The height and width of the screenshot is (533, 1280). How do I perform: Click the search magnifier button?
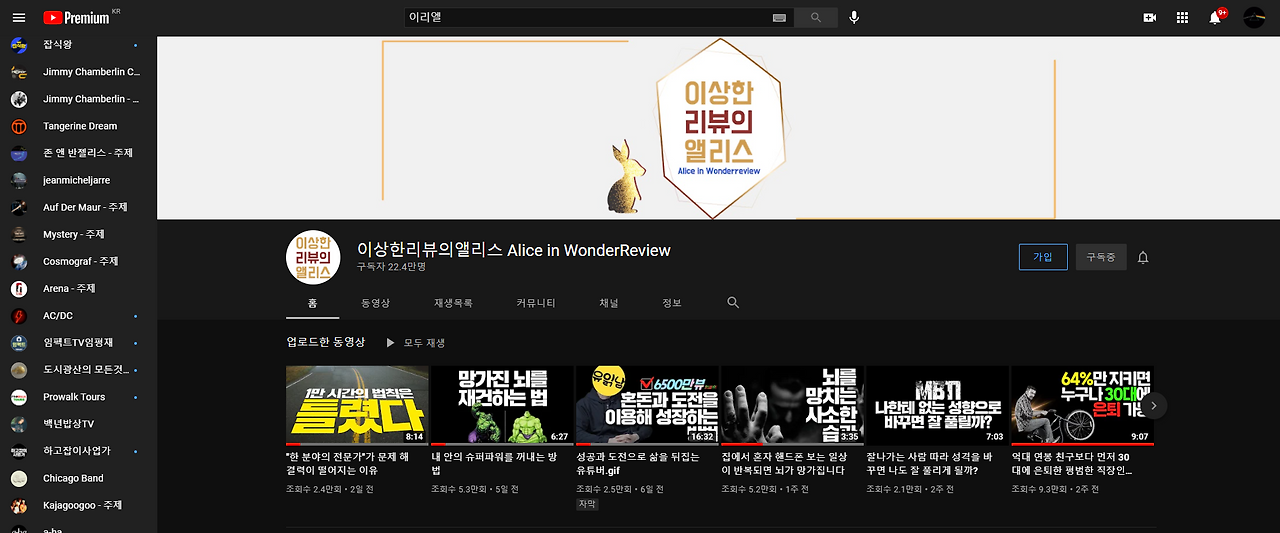click(816, 17)
